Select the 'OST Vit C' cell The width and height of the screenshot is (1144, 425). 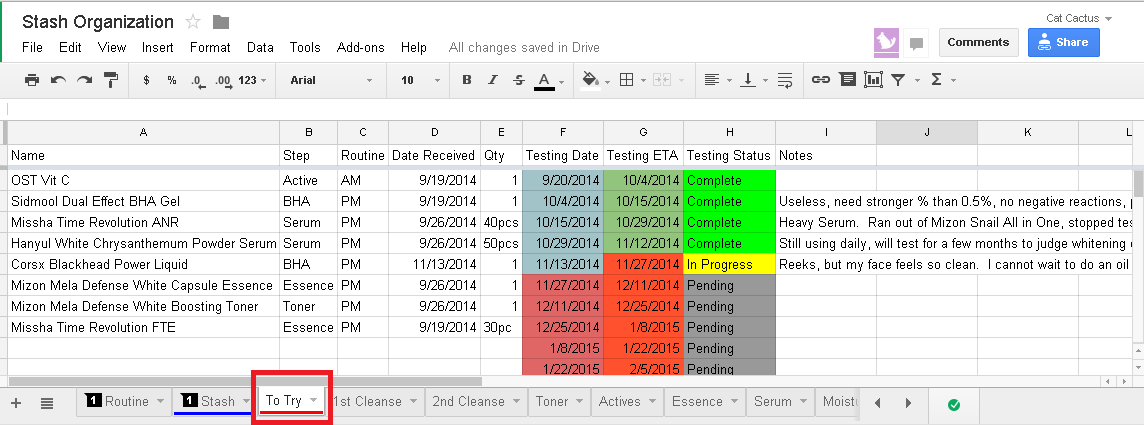click(143, 180)
